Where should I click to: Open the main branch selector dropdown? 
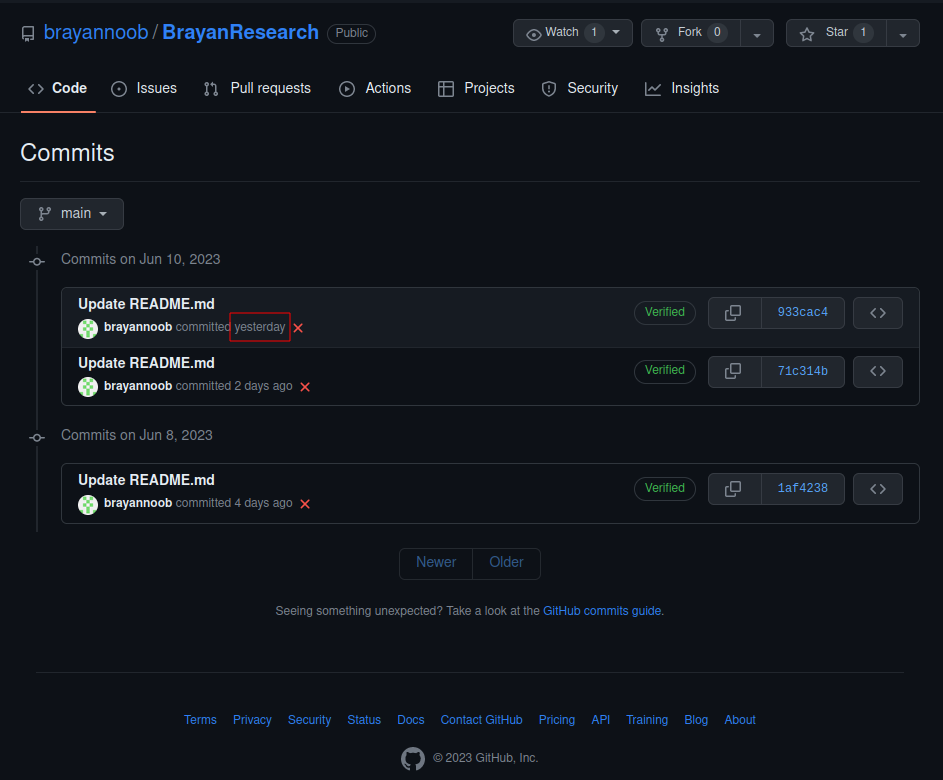pyautogui.click(x=72, y=213)
